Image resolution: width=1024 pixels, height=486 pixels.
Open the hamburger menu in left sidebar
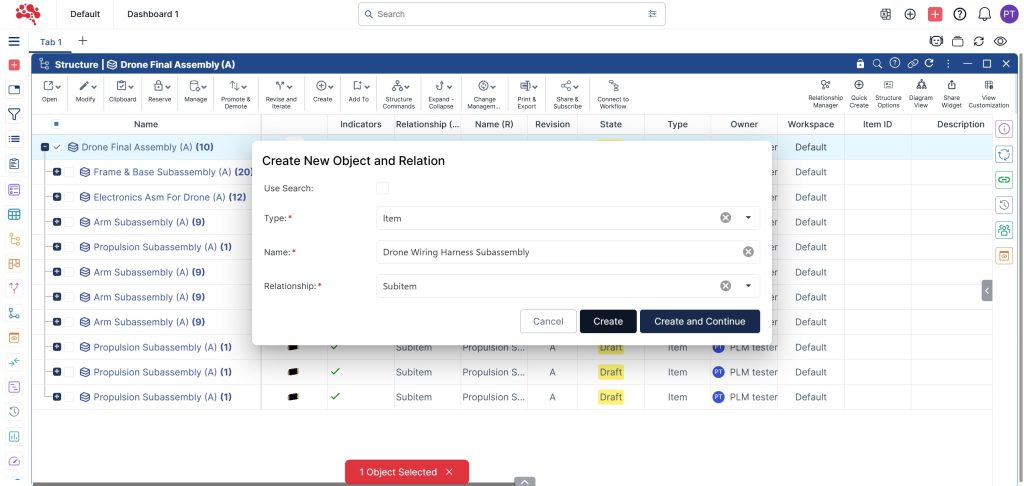14,42
